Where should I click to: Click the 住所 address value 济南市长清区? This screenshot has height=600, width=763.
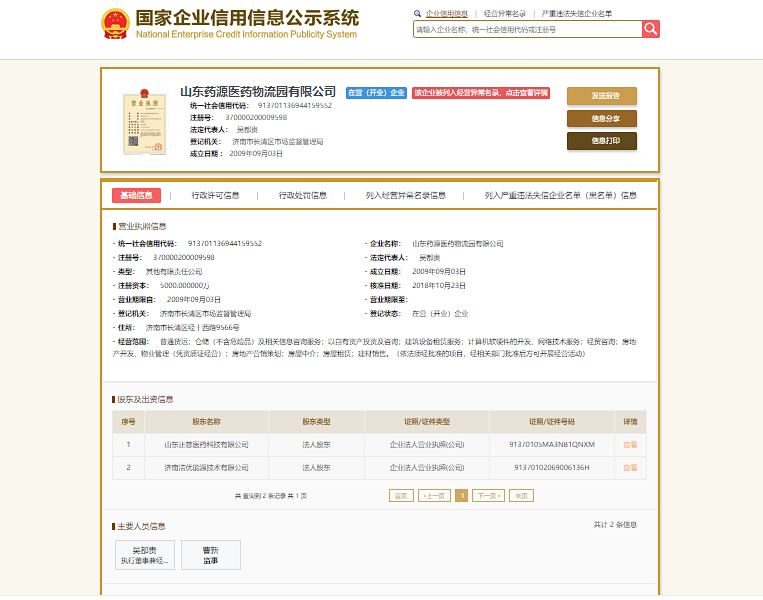pyautogui.click(x=193, y=328)
